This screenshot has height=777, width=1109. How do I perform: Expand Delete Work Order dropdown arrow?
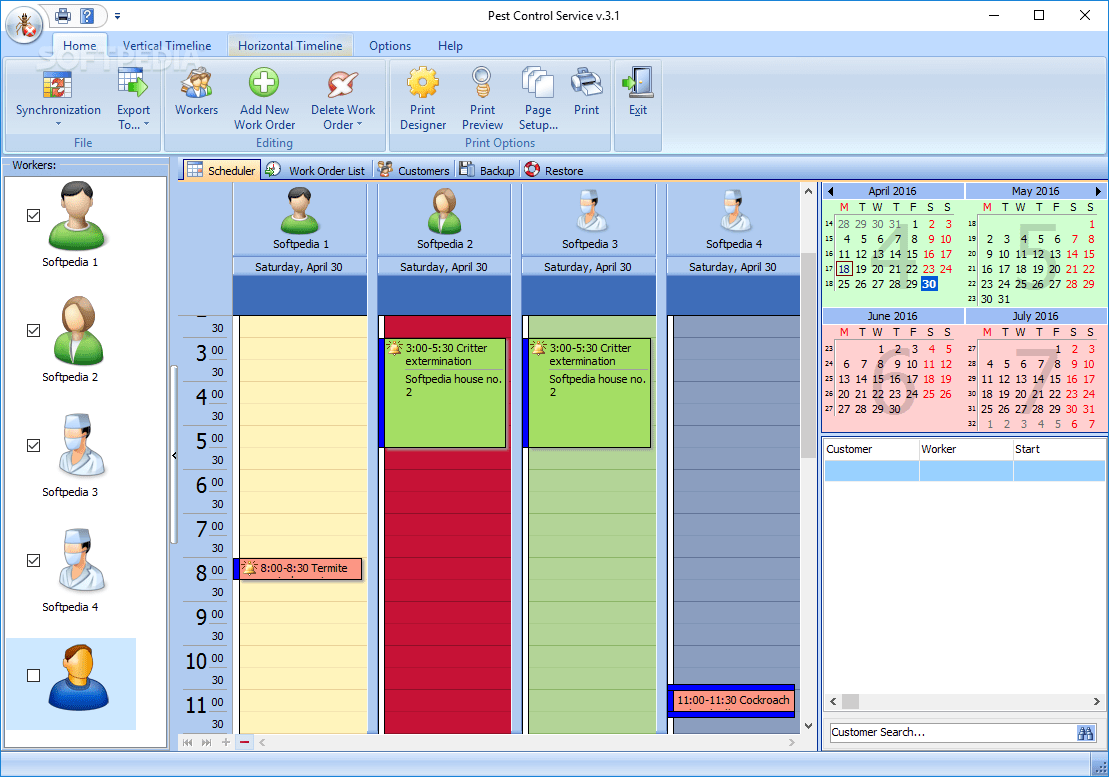click(x=359, y=124)
